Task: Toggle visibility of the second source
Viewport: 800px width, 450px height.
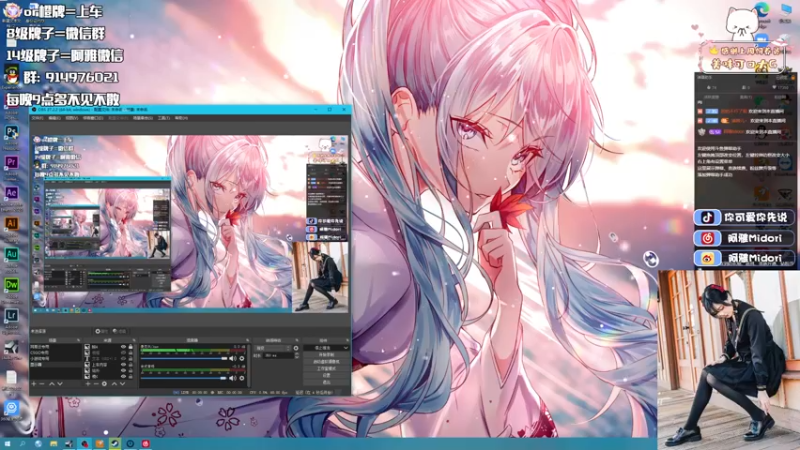Action: [x=123, y=353]
